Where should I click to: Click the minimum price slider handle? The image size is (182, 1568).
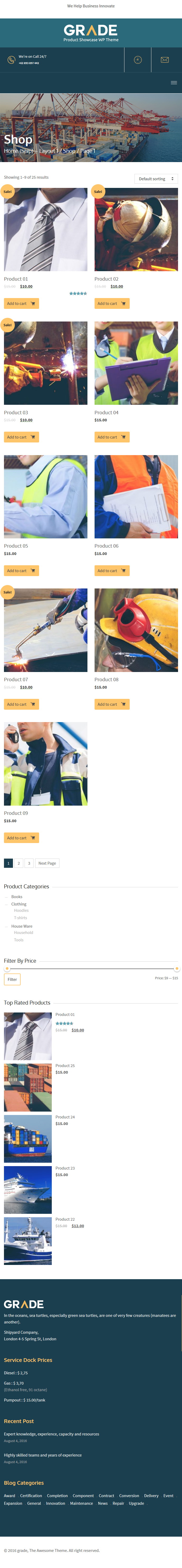(x=7, y=968)
